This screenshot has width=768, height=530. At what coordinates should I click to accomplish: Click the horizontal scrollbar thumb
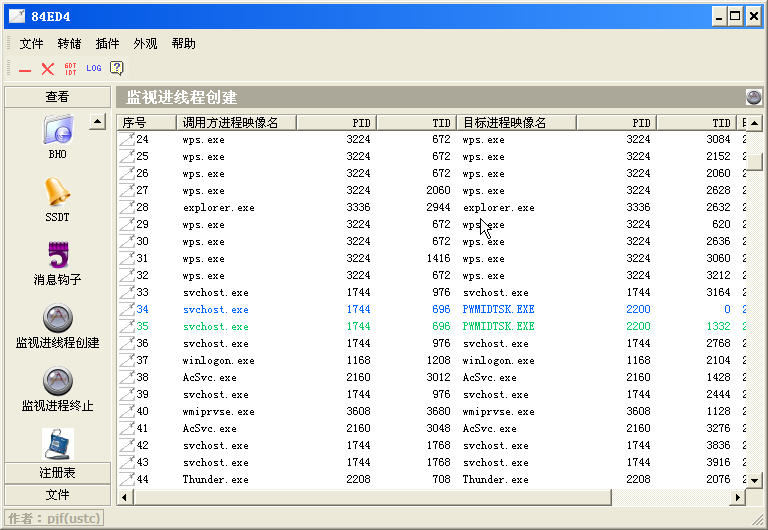[372, 497]
